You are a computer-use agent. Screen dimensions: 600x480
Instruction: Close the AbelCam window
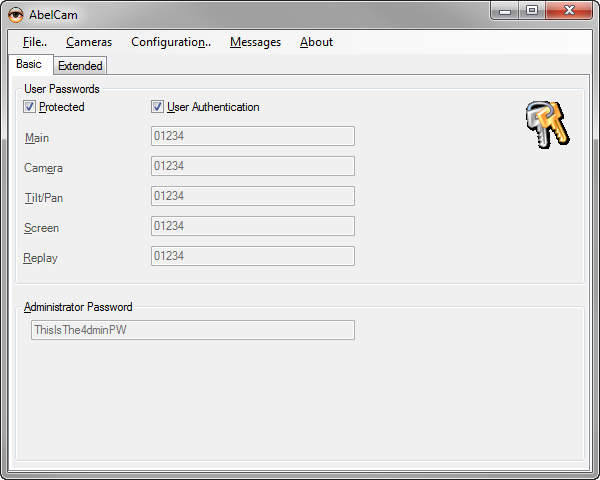(569, 11)
